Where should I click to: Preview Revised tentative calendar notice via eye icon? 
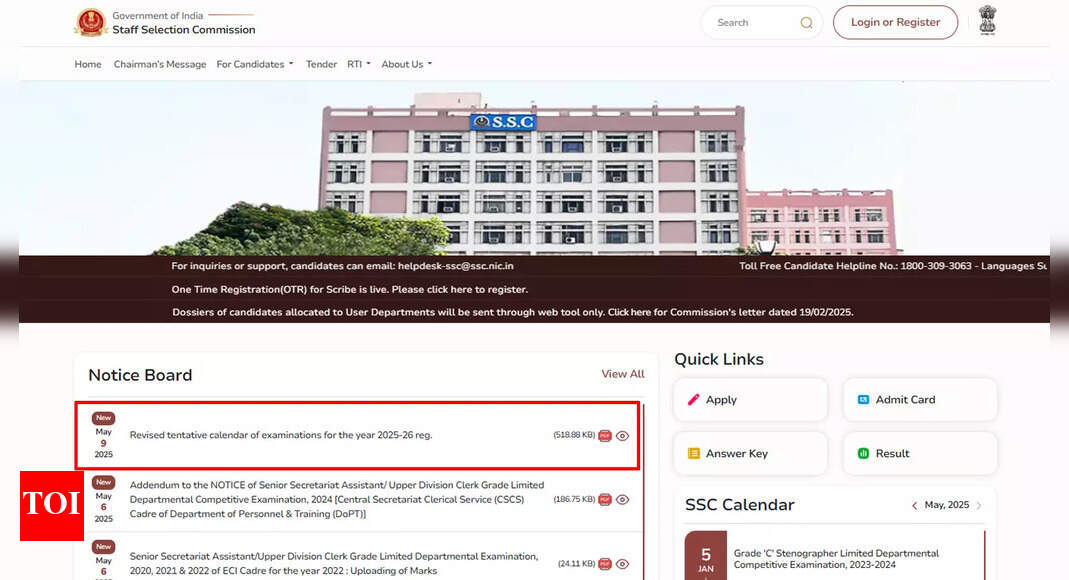[x=622, y=436]
